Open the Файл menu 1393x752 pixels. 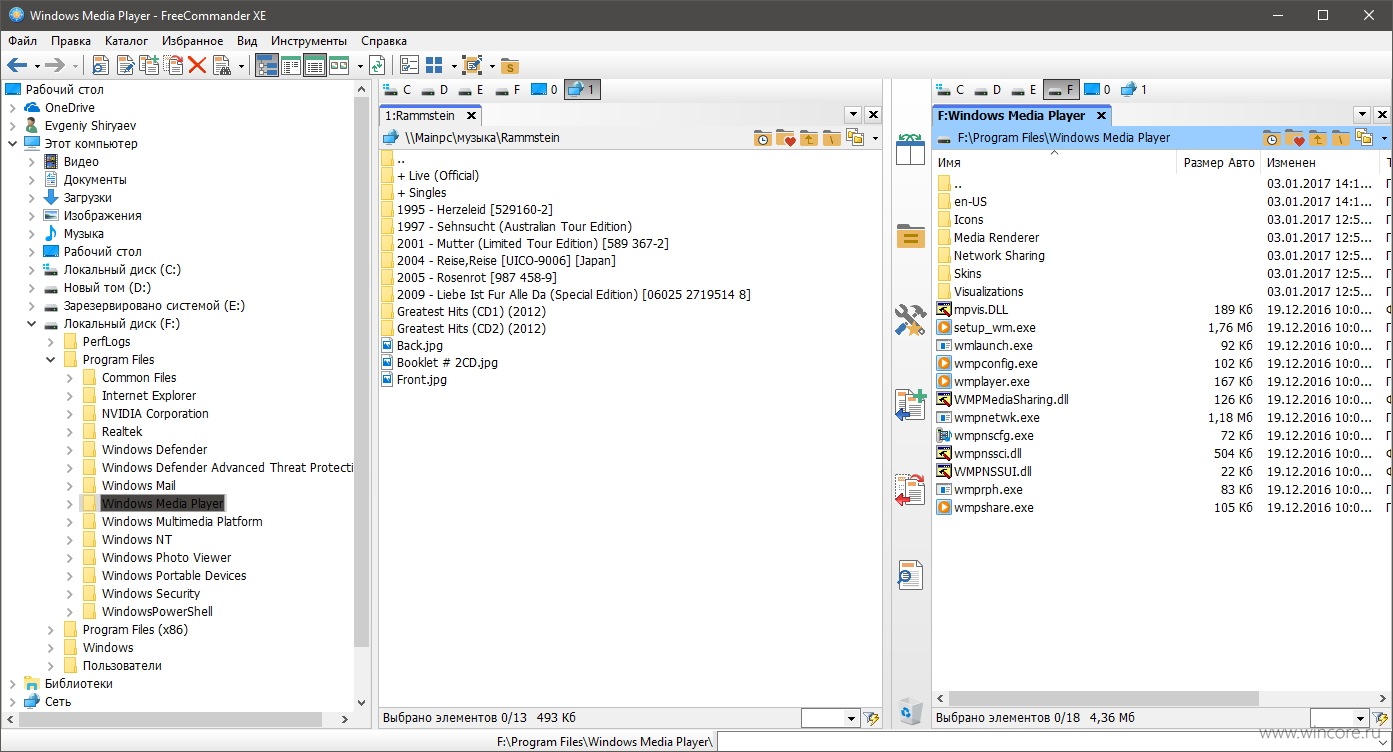click(22, 41)
